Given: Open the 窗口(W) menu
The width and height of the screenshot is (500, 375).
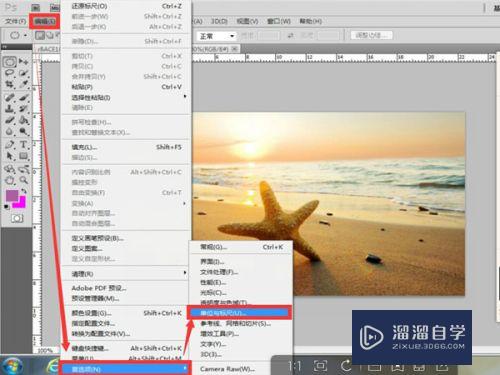Looking at the screenshot, I should click(x=279, y=21).
